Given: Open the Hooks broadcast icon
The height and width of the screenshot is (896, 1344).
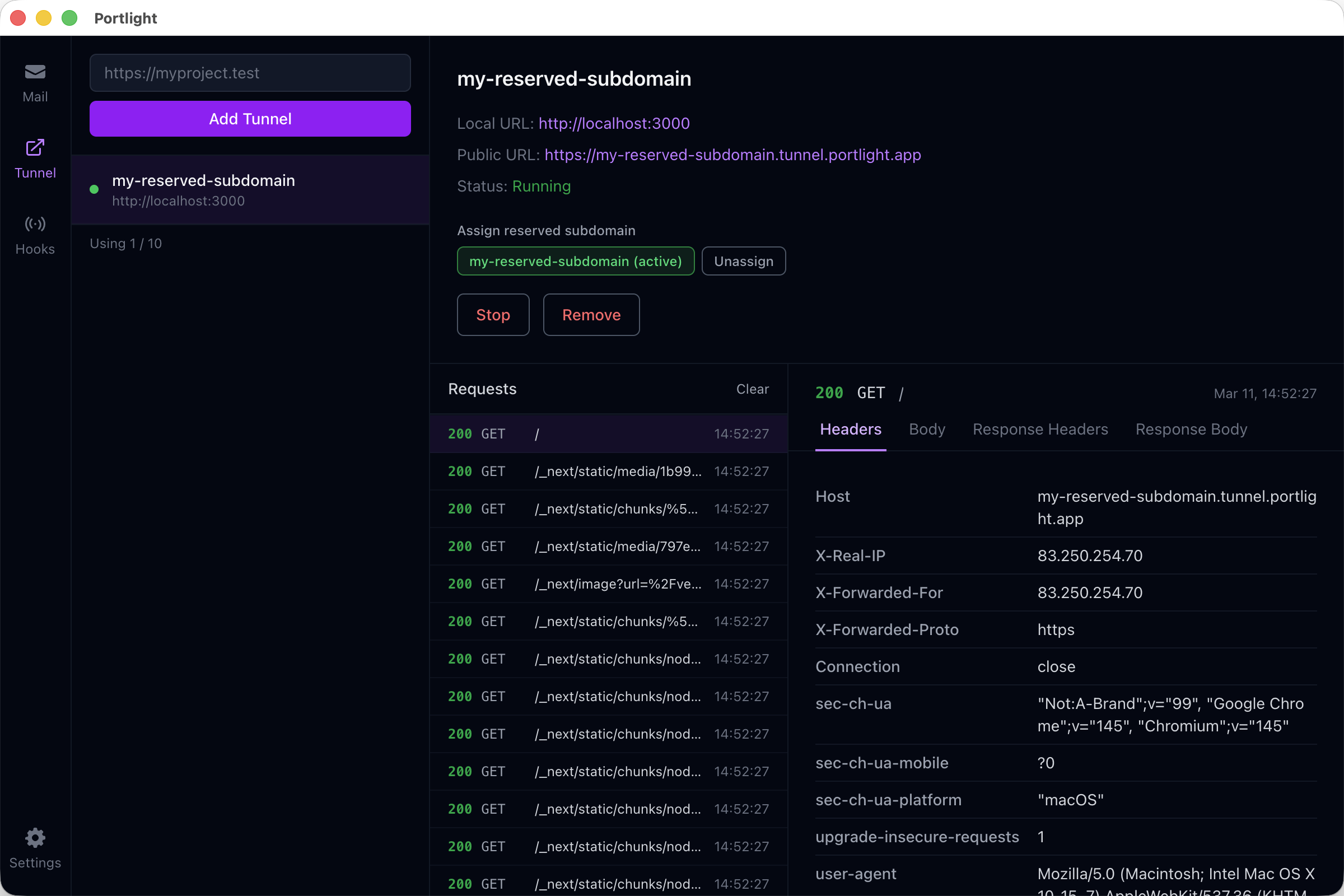Looking at the screenshot, I should pyautogui.click(x=35, y=224).
